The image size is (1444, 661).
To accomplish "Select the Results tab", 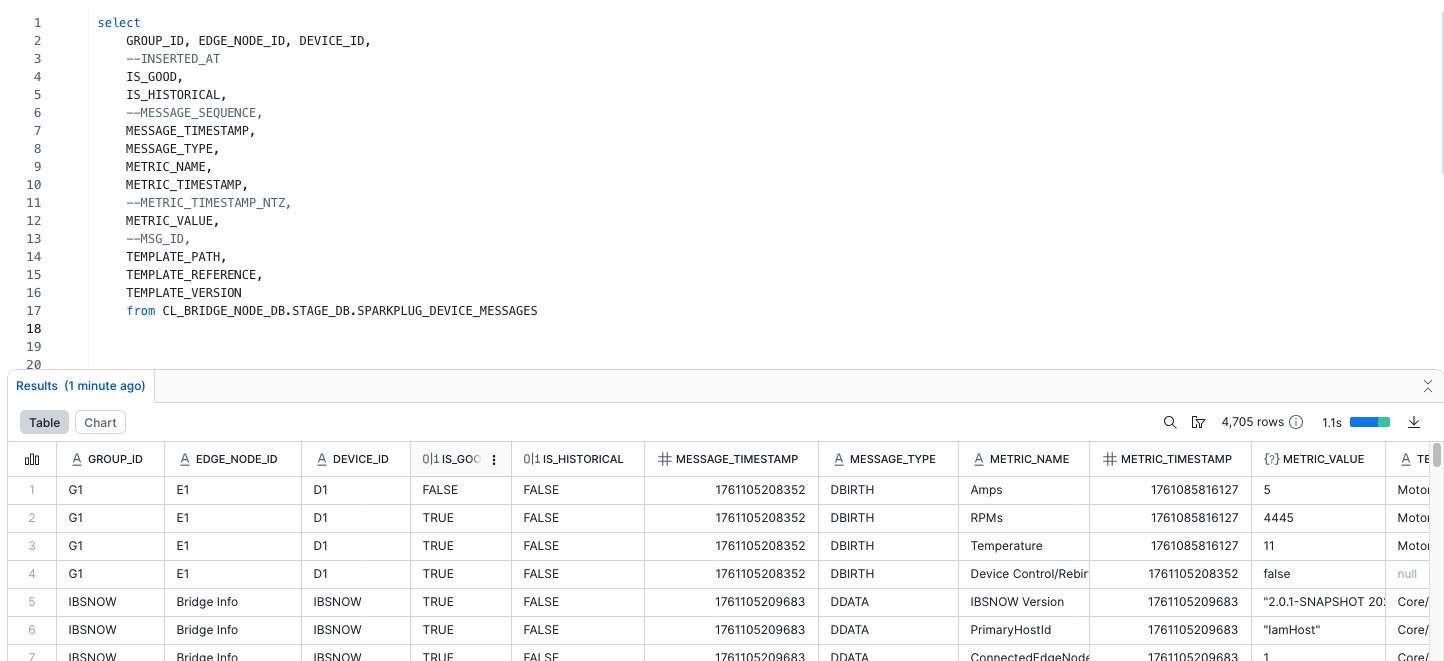I will [x=80, y=386].
